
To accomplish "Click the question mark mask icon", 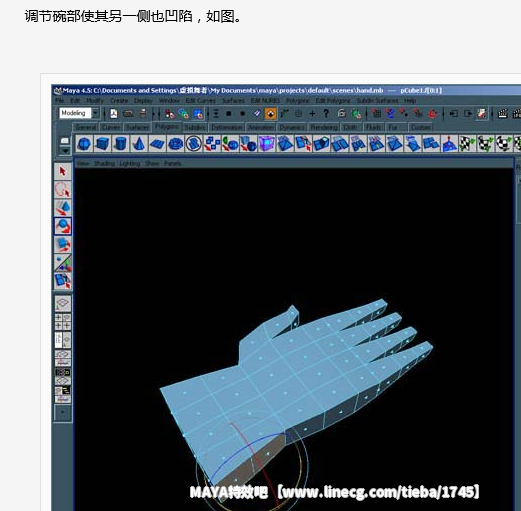I will [326, 114].
